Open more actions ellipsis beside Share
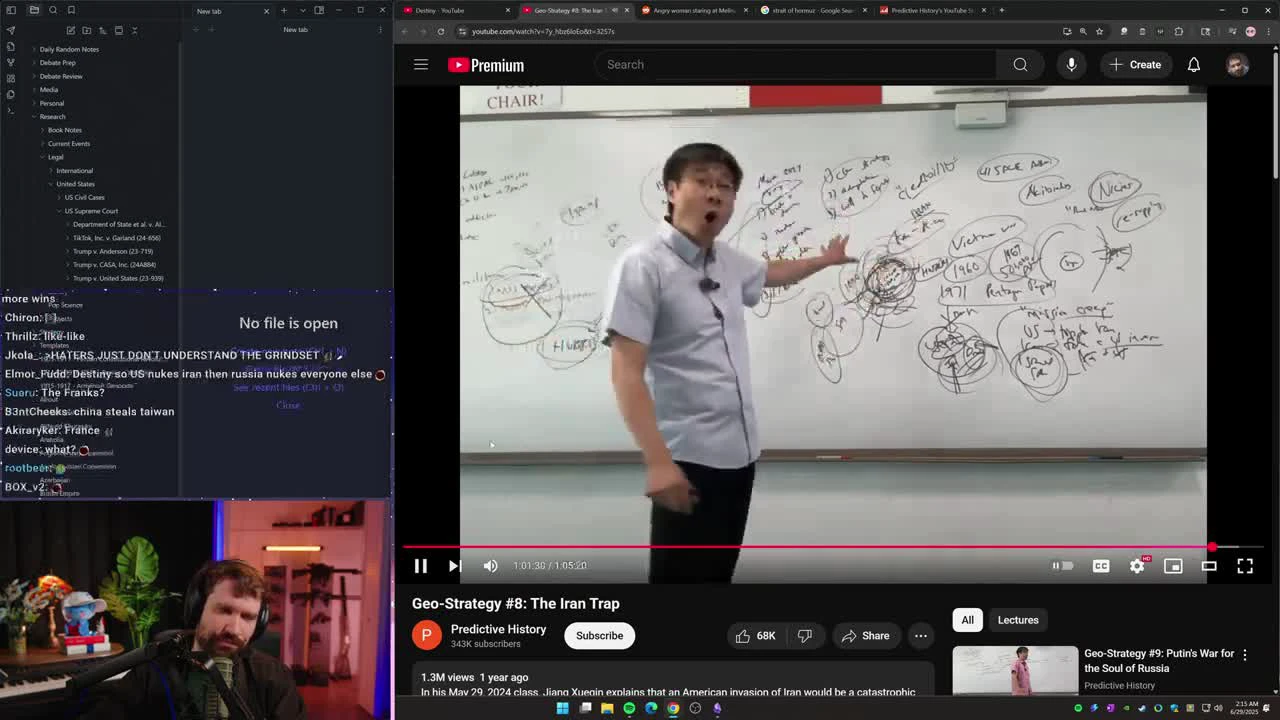The height and width of the screenshot is (720, 1280). tap(921, 636)
